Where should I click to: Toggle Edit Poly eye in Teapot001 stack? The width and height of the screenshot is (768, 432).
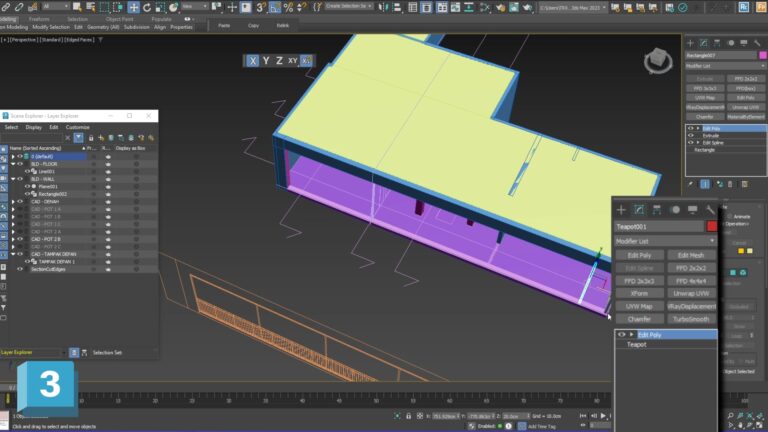pyautogui.click(x=622, y=335)
